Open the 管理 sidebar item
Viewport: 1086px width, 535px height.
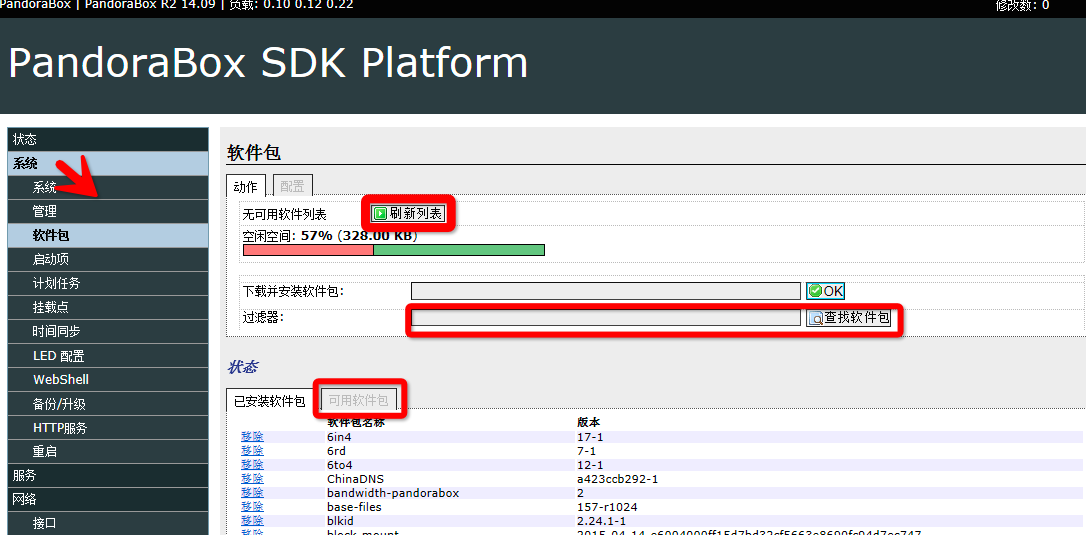(x=108, y=211)
